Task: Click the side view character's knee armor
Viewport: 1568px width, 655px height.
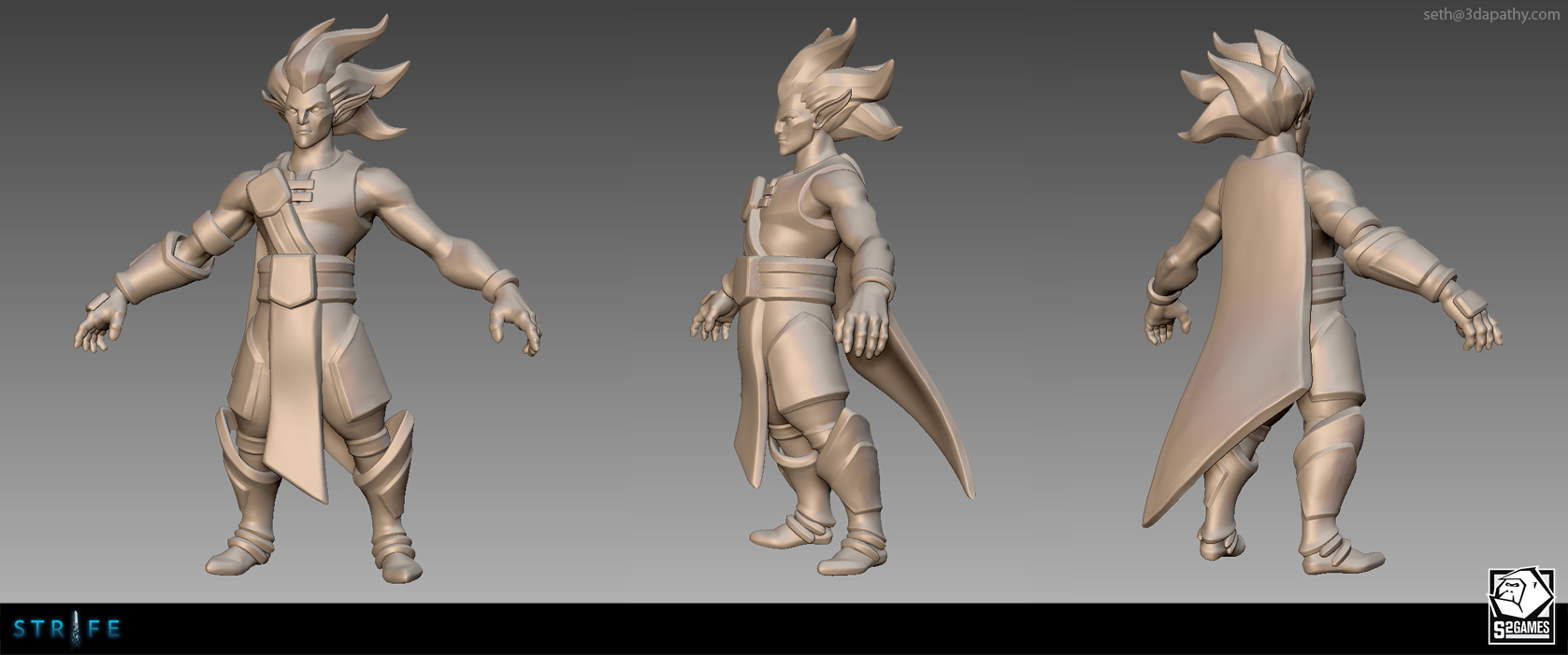Action: (x=849, y=441)
